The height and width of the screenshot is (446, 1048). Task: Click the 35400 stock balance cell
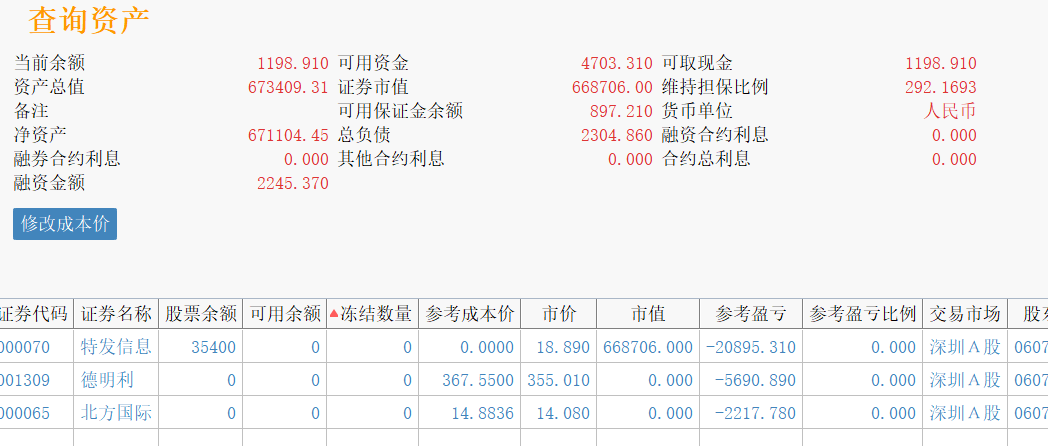point(214,347)
